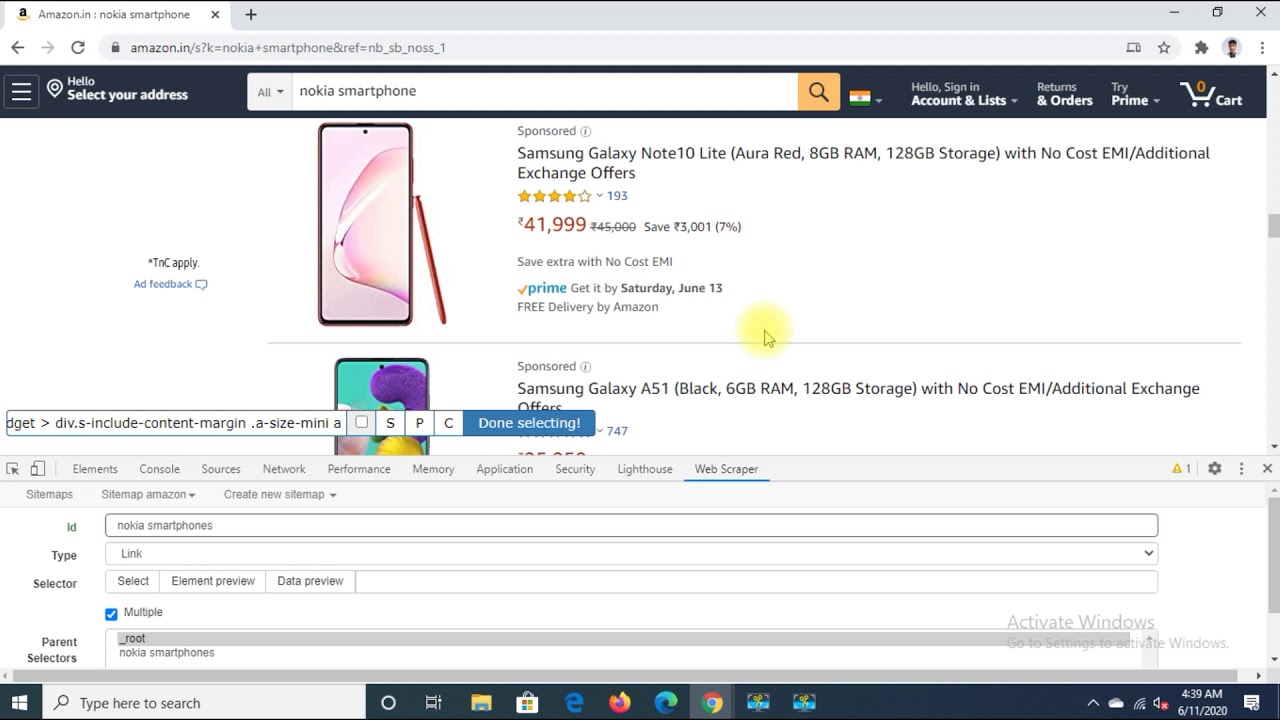The height and width of the screenshot is (720, 1280).
Task: Click the India flag language selector
Action: (865, 98)
